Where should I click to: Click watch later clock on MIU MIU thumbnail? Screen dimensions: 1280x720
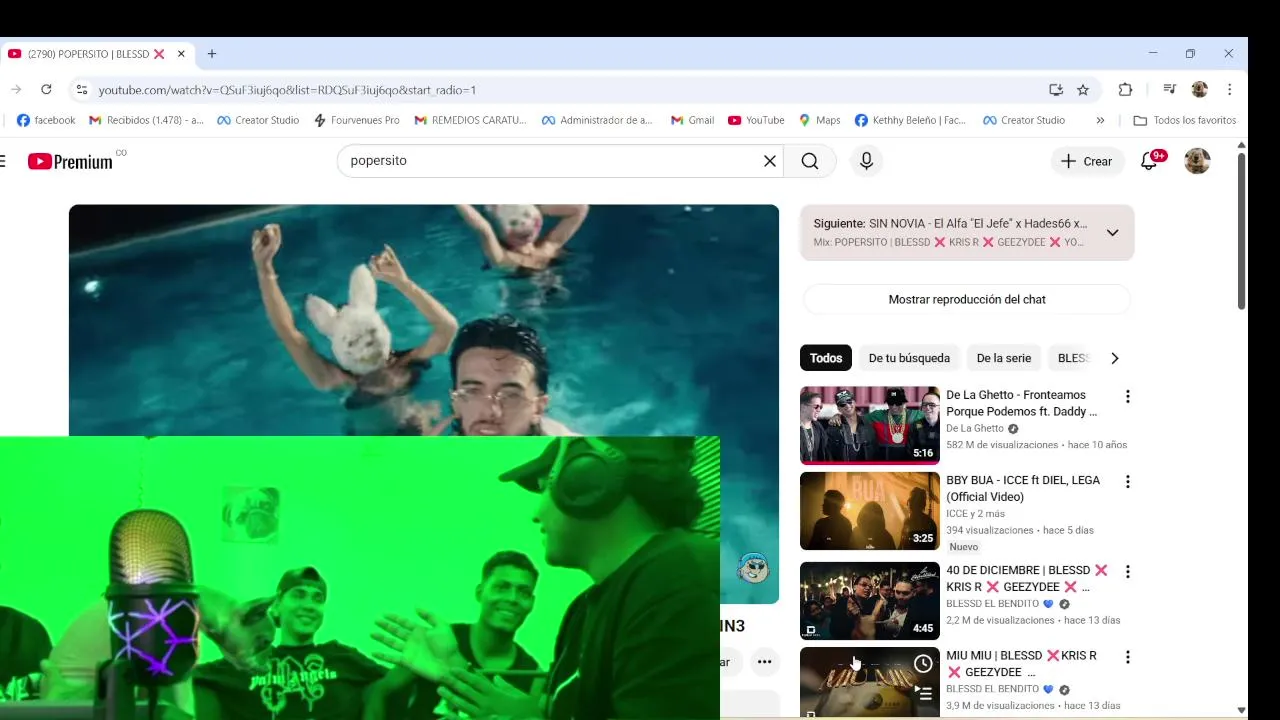tap(923, 664)
